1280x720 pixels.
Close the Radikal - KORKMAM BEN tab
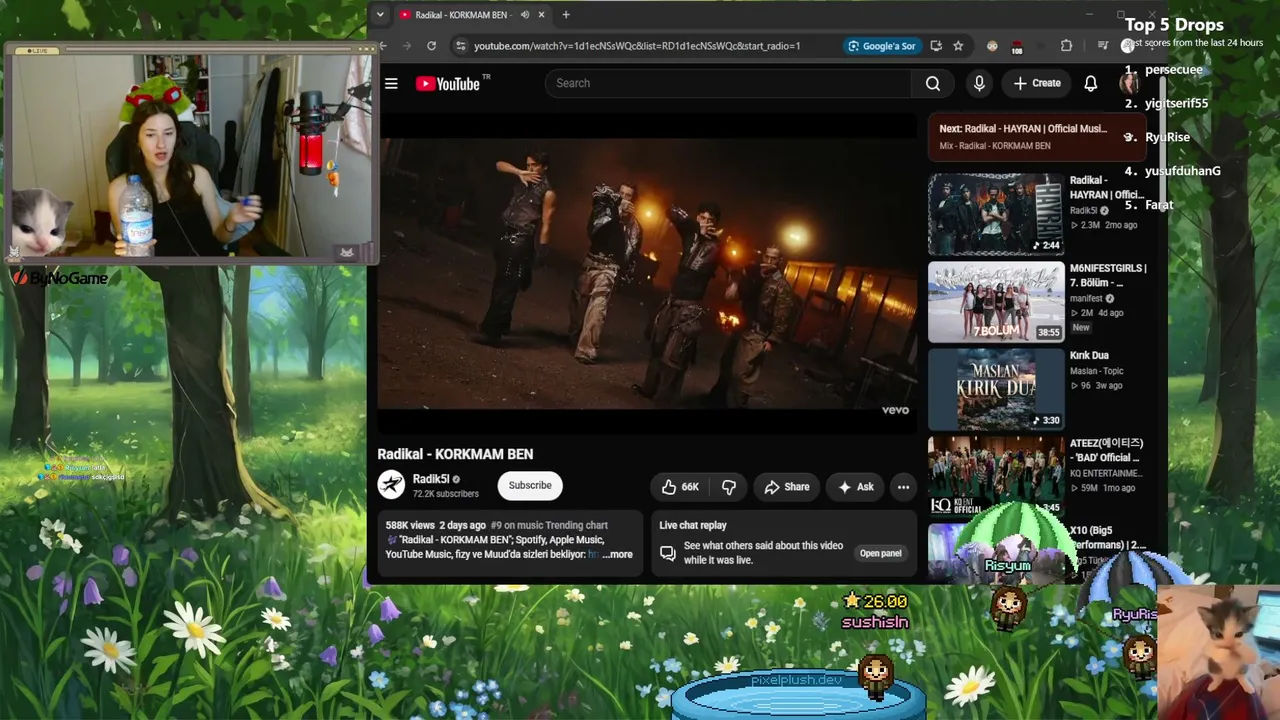[541, 15]
